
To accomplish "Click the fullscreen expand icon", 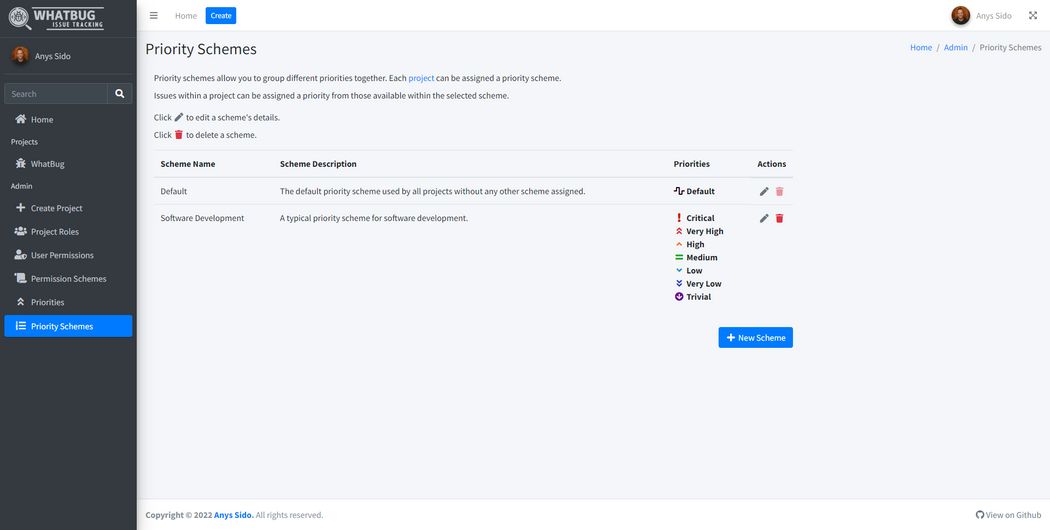I will pyautogui.click(x=1033, y=16).
